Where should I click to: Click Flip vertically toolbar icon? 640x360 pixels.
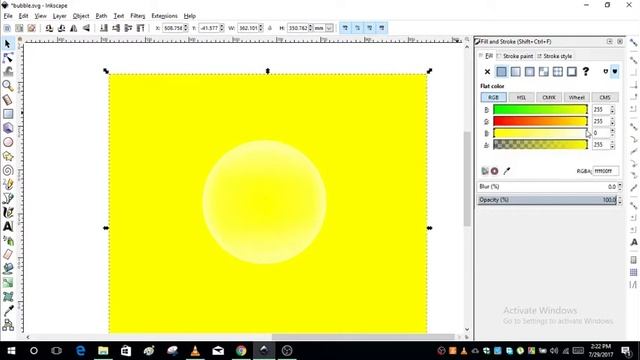[86, 28]
